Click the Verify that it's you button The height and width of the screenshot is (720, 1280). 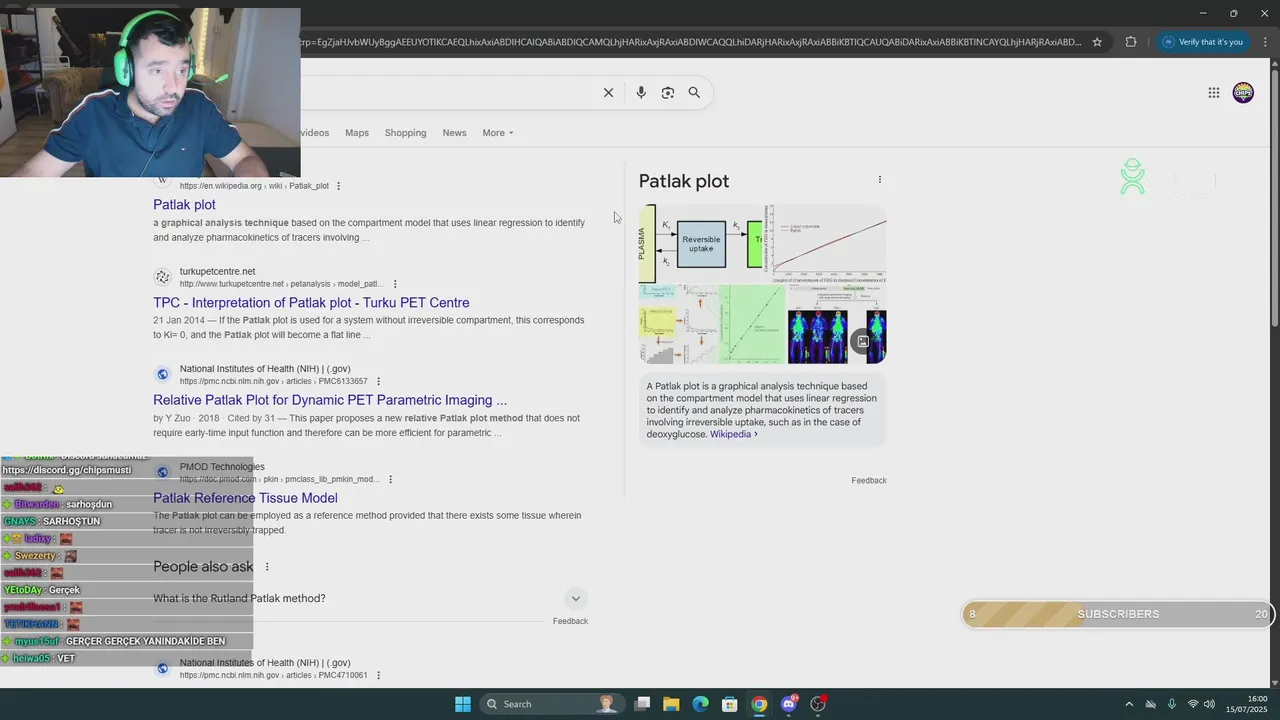(1203, 42)
